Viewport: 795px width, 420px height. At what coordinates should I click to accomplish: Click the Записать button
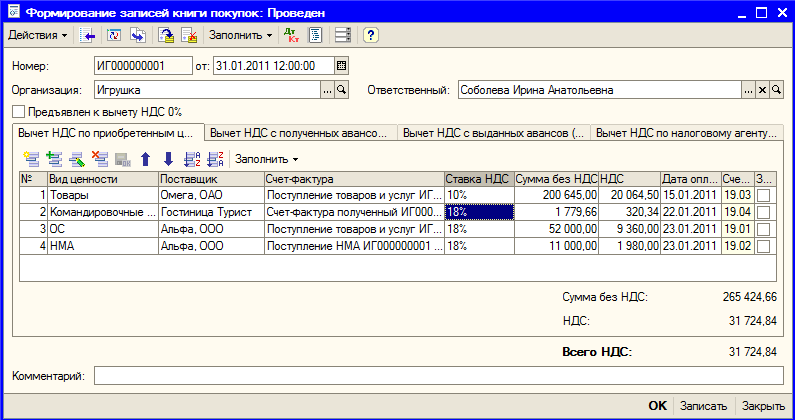pyautogui.click(x=704, y=406)
